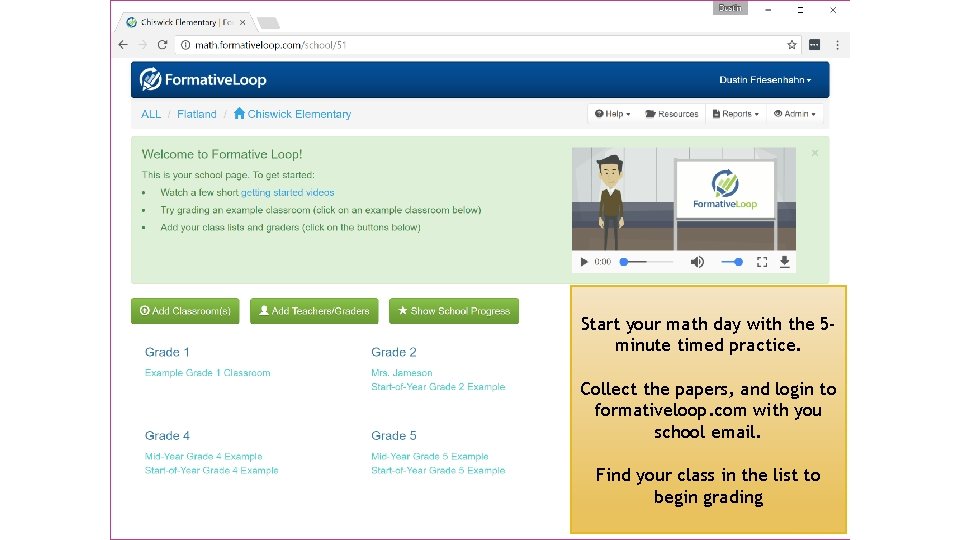This screenshot has width=960, height=540.
Task: Click the Grade 2 heading
Action: (x=394, y=352)
